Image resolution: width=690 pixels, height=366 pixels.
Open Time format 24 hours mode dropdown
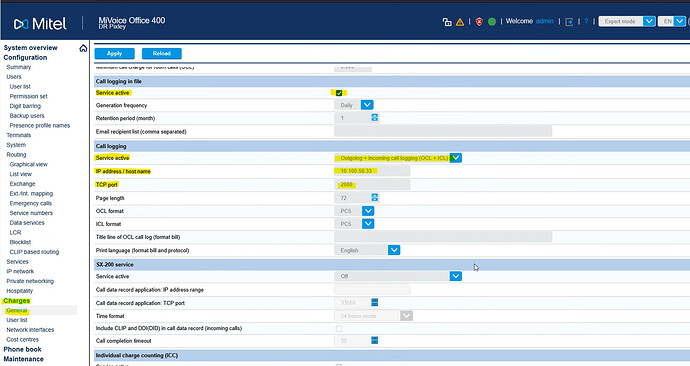373,316
